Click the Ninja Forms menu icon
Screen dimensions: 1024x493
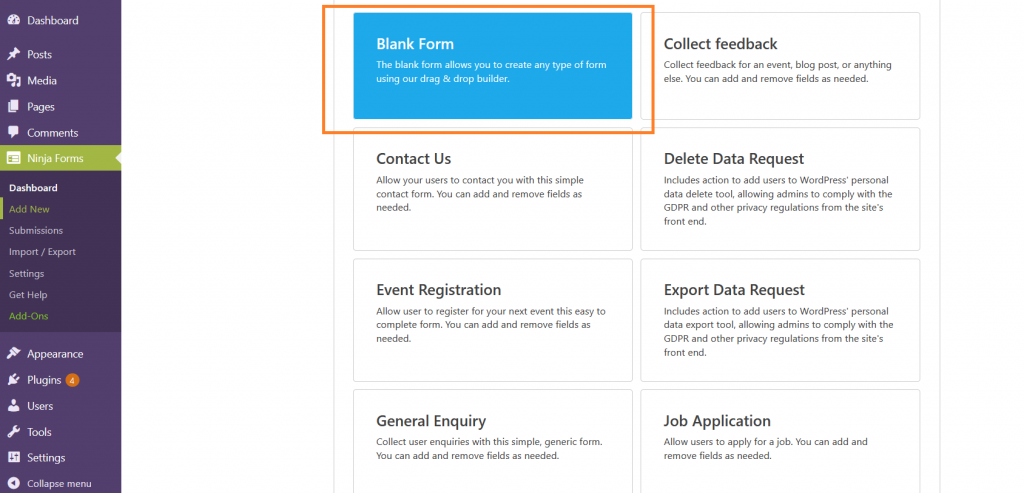click(13, 158)
